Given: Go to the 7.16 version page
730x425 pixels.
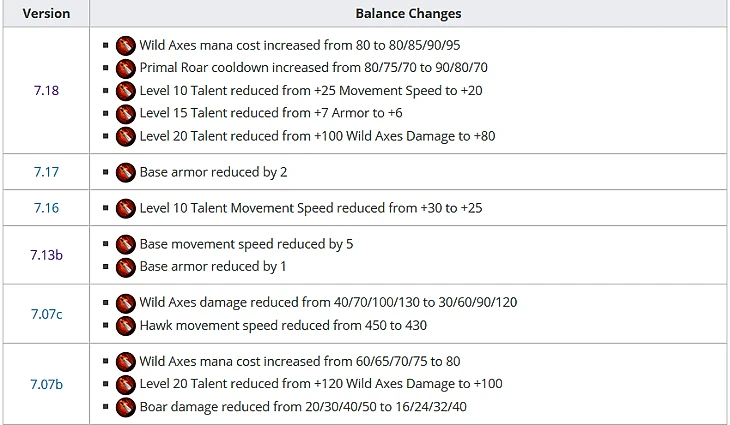Looking at the screenshot, I should click(x=46, y=208).
